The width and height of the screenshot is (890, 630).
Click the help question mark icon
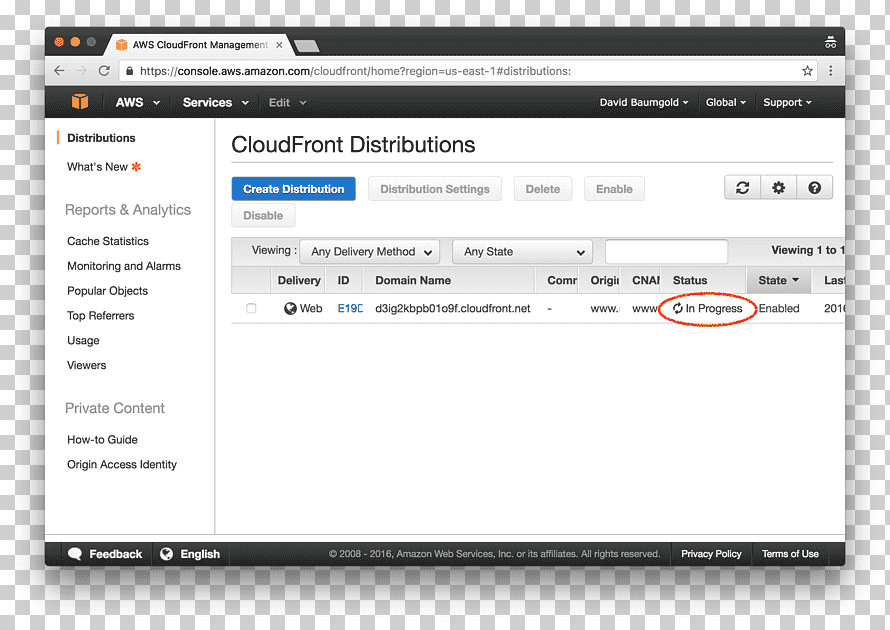click(x=815, y=188)
